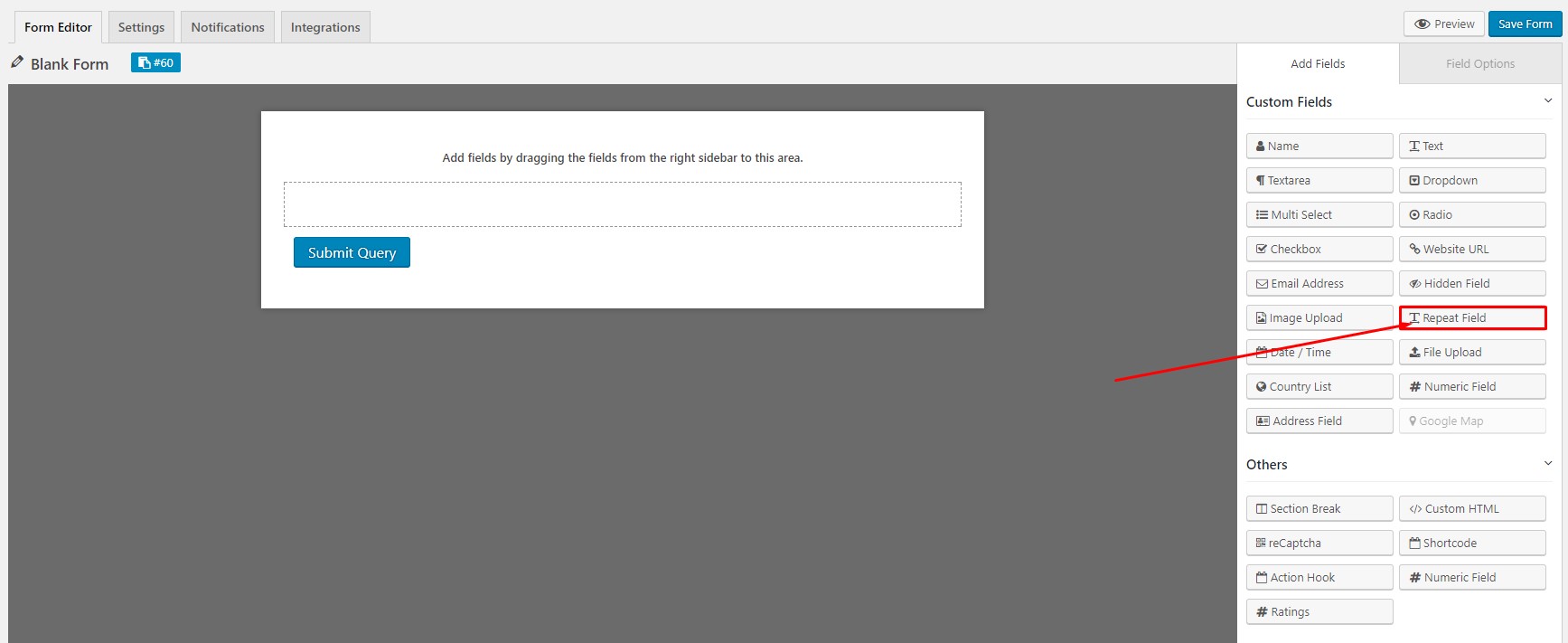Click the disabled Google Map field

[1472, 421]
